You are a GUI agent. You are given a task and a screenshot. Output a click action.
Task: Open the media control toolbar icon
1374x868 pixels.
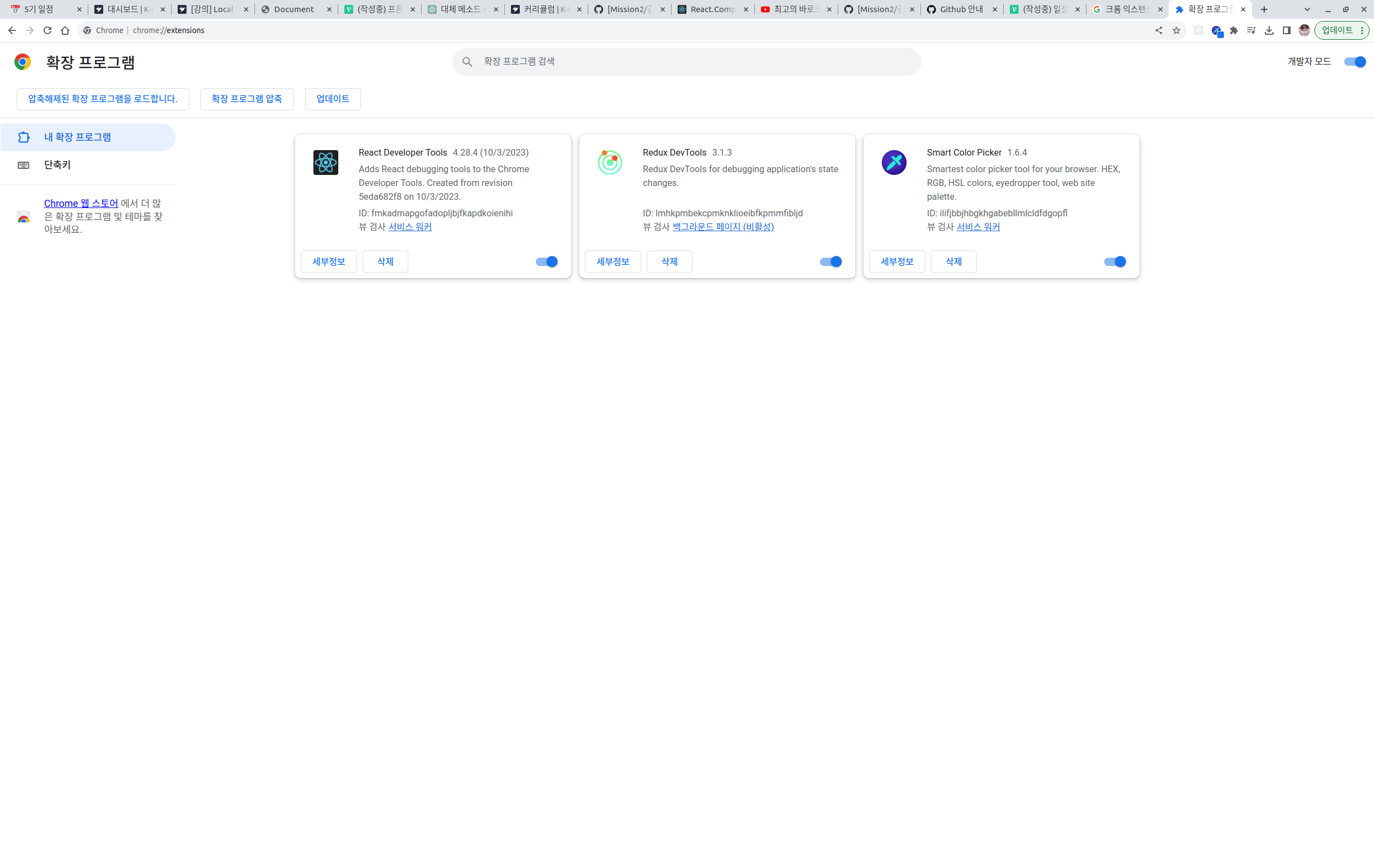click(1251, 30)
